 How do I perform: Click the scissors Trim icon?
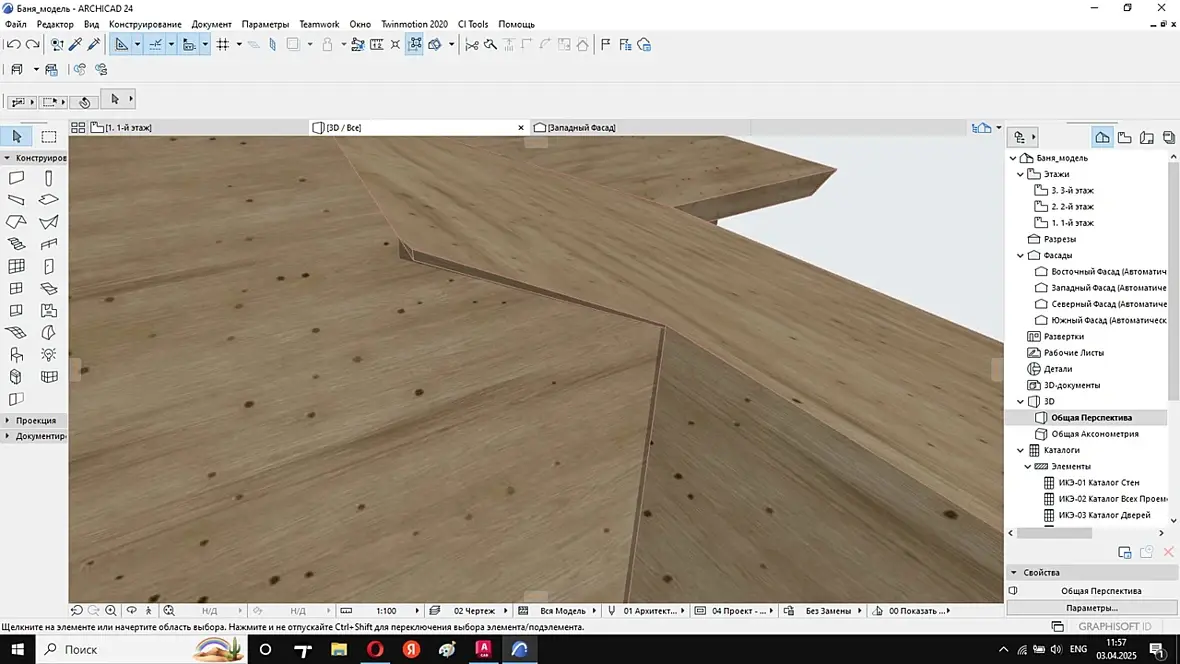(472, 44)
